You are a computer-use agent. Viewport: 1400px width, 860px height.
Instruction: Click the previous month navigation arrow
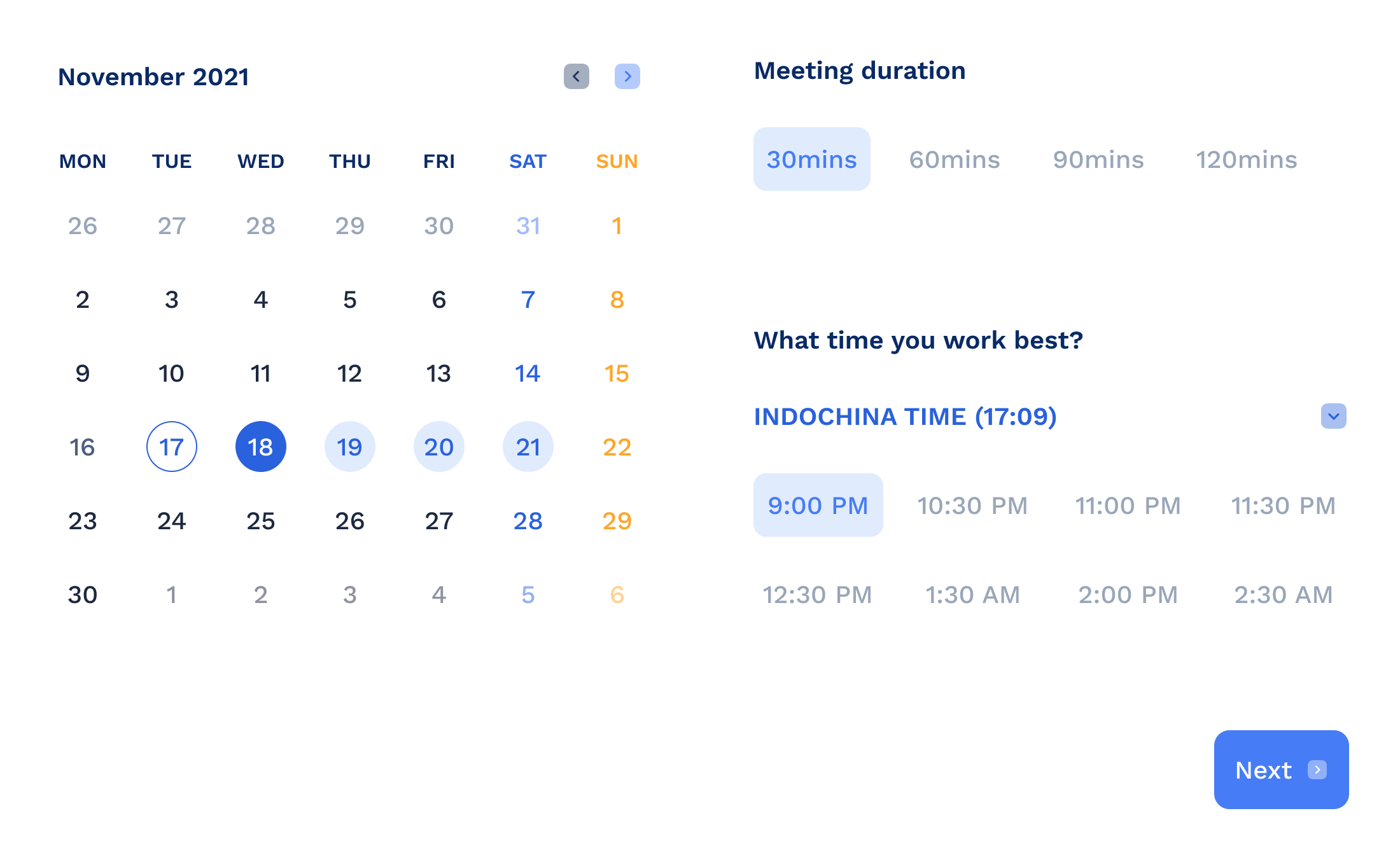point(577,76)
